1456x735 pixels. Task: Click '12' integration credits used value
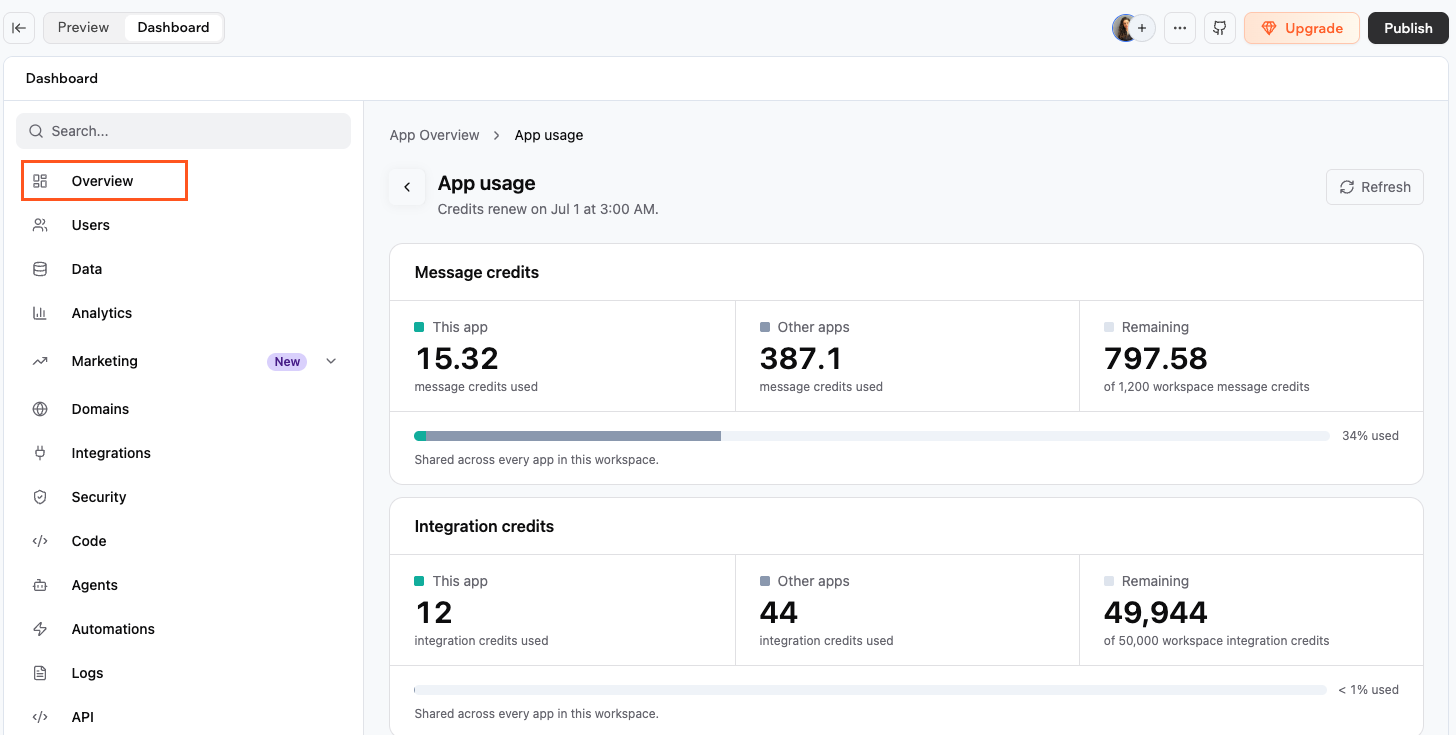(x=434, y=612)
